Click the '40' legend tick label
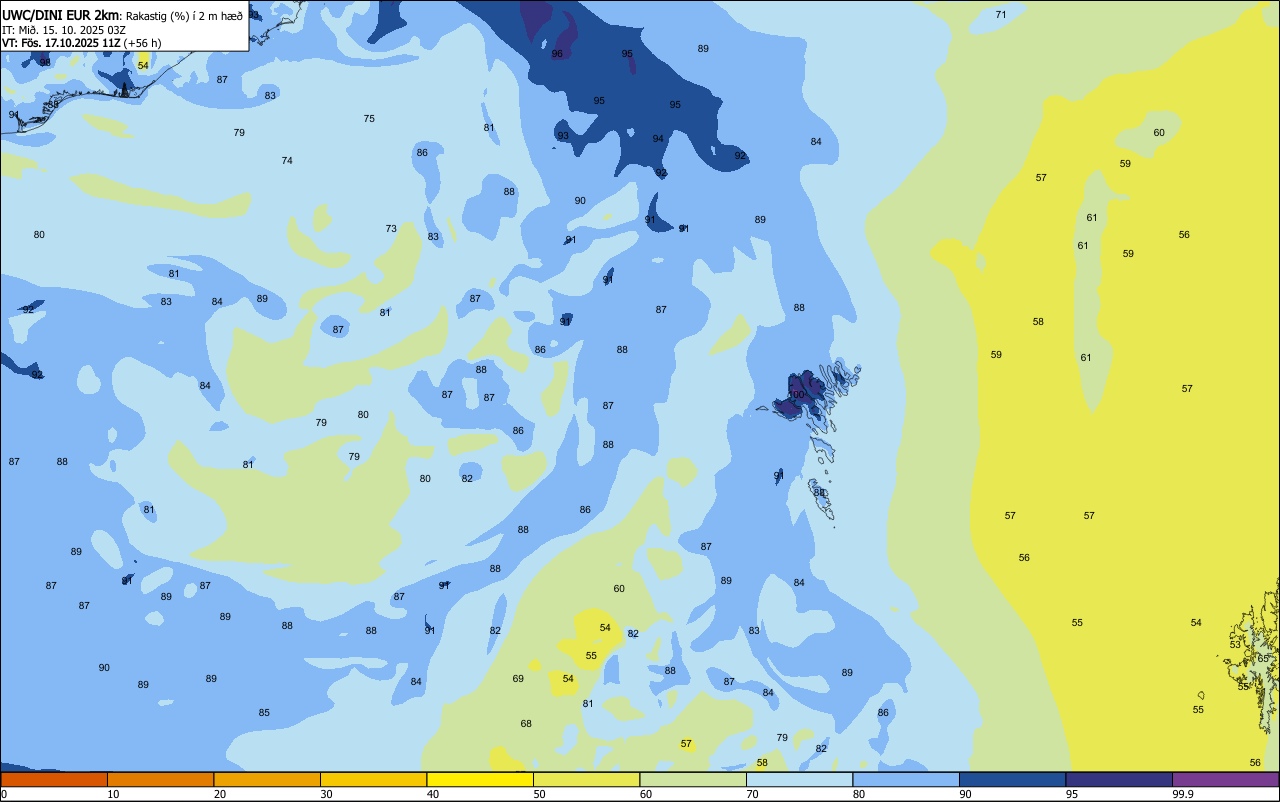The image size is (1280, 802). [x=433, y=794]
